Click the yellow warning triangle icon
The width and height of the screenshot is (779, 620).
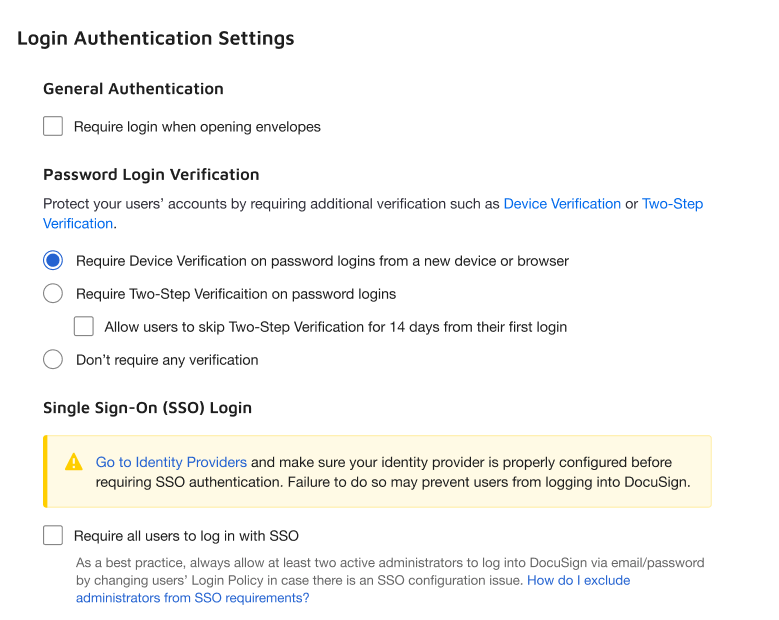pos(74,462)
